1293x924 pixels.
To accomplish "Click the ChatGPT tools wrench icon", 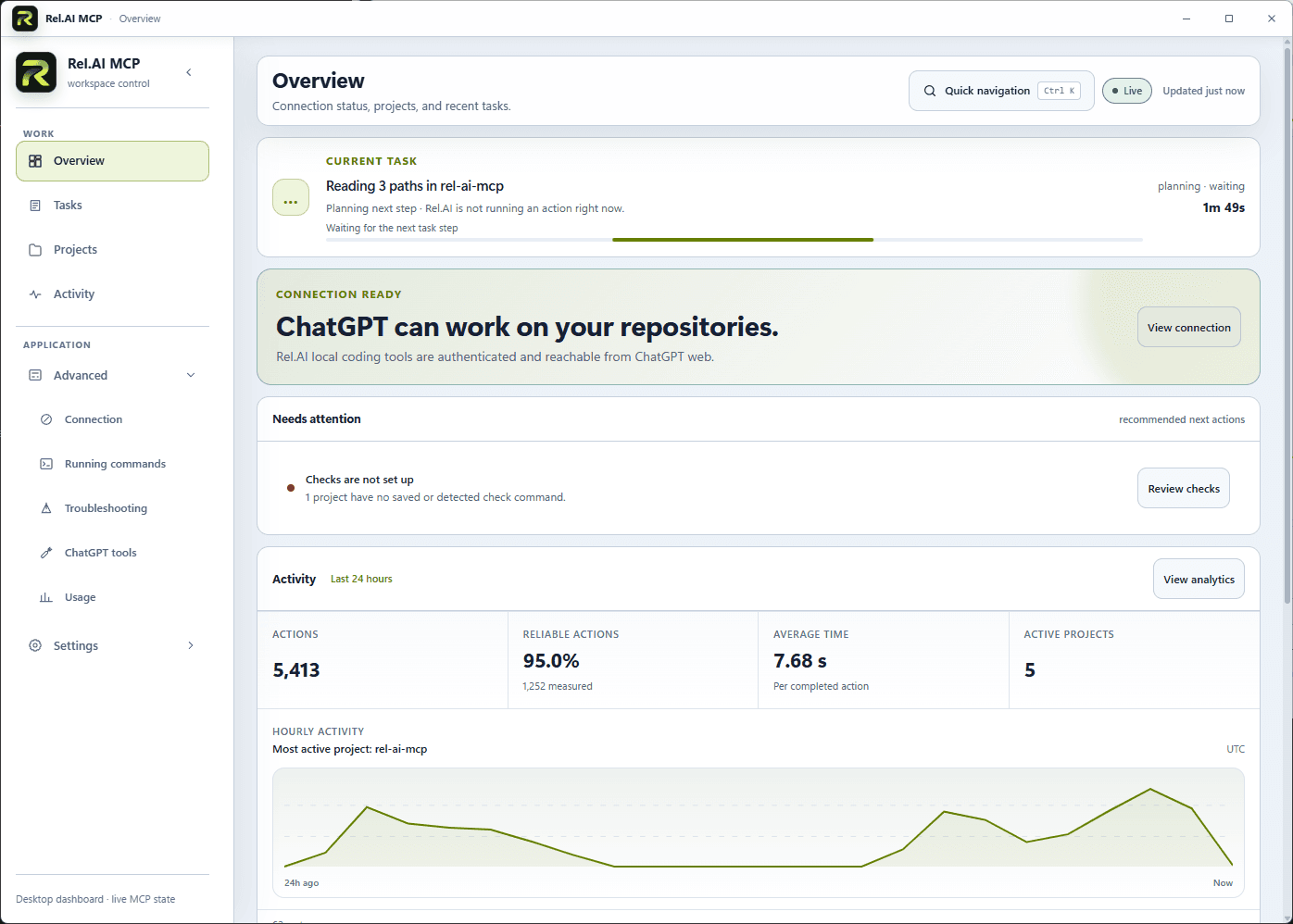I will 46,553.
